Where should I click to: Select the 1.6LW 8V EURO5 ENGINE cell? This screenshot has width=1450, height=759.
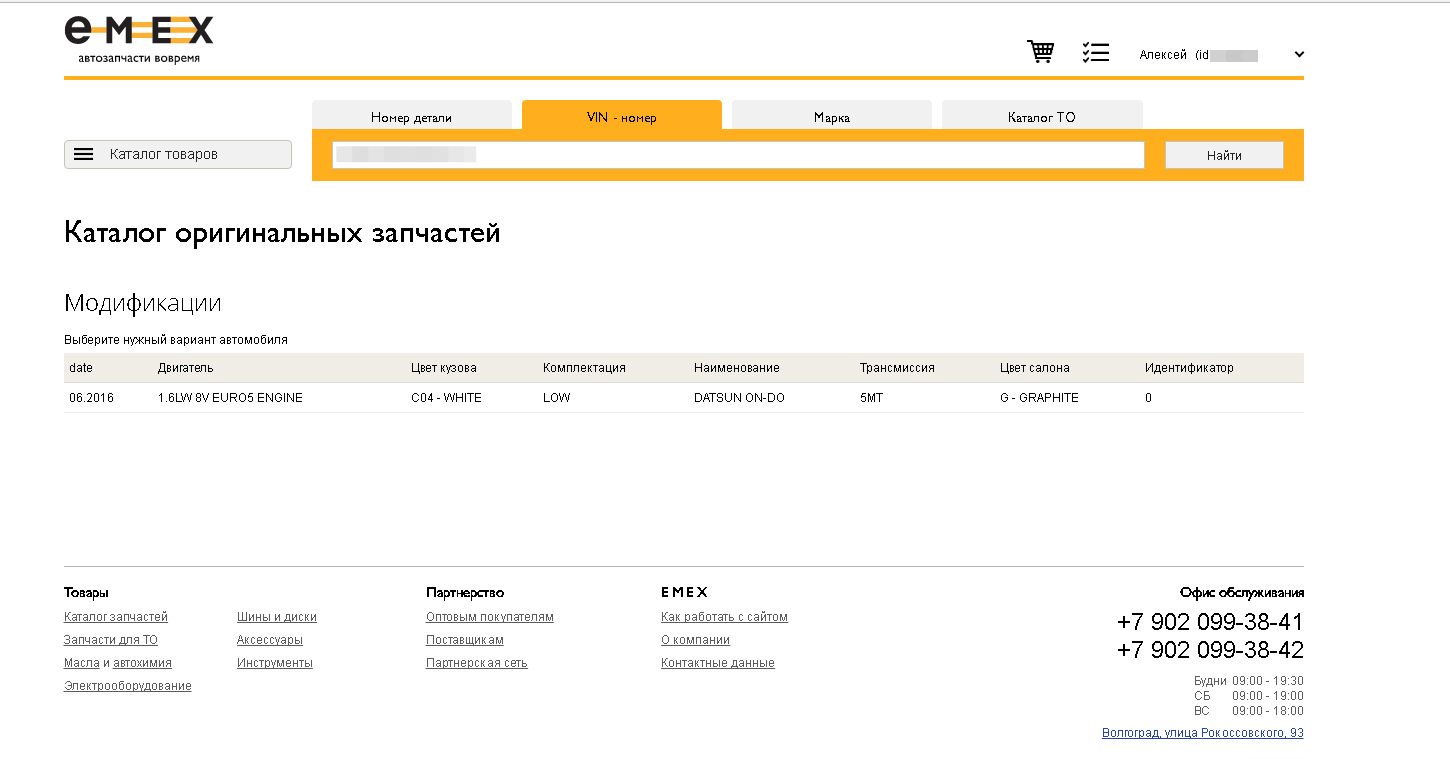click(230, 398)
